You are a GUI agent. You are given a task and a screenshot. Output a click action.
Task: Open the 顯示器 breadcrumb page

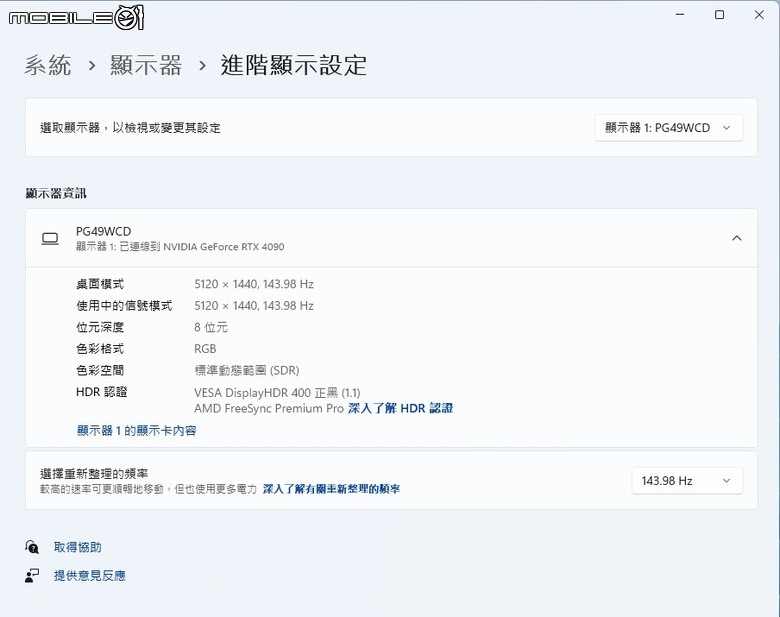point(146,65)
